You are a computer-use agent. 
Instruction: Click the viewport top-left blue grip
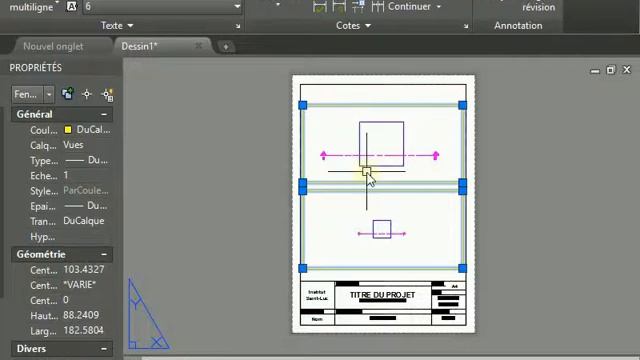pos(303,105)
